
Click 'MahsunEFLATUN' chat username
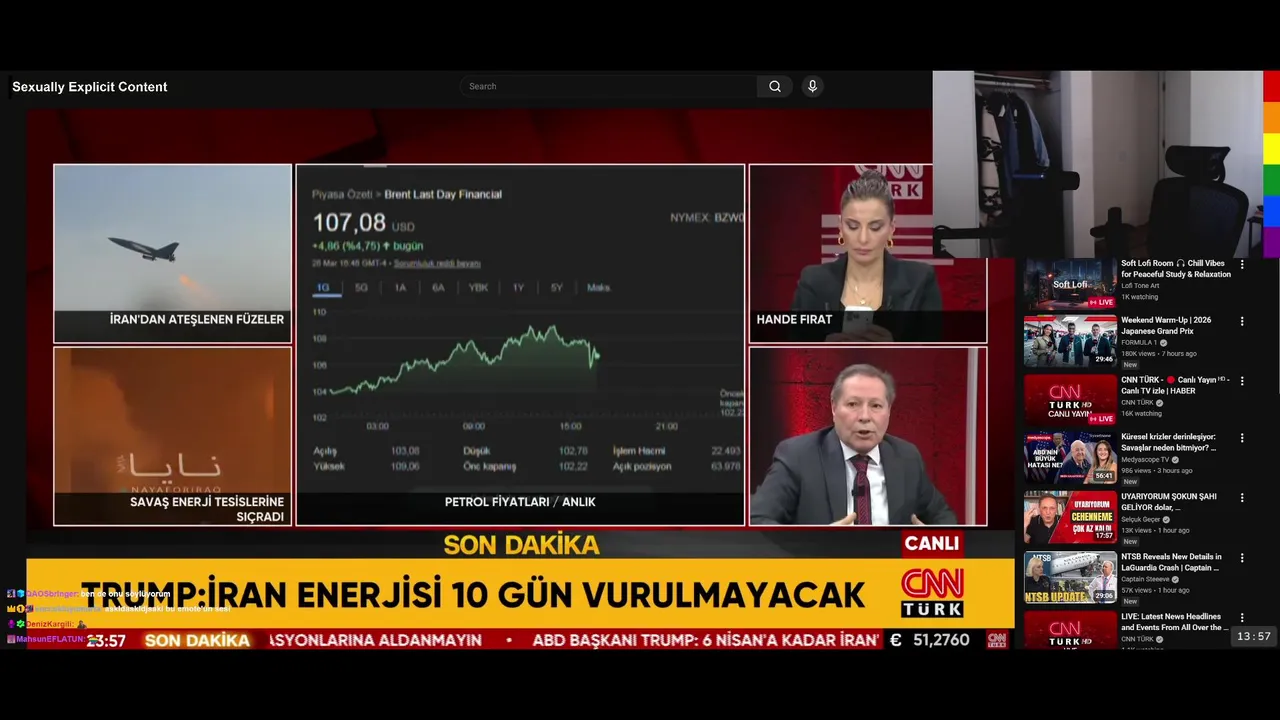click(52, 639)
